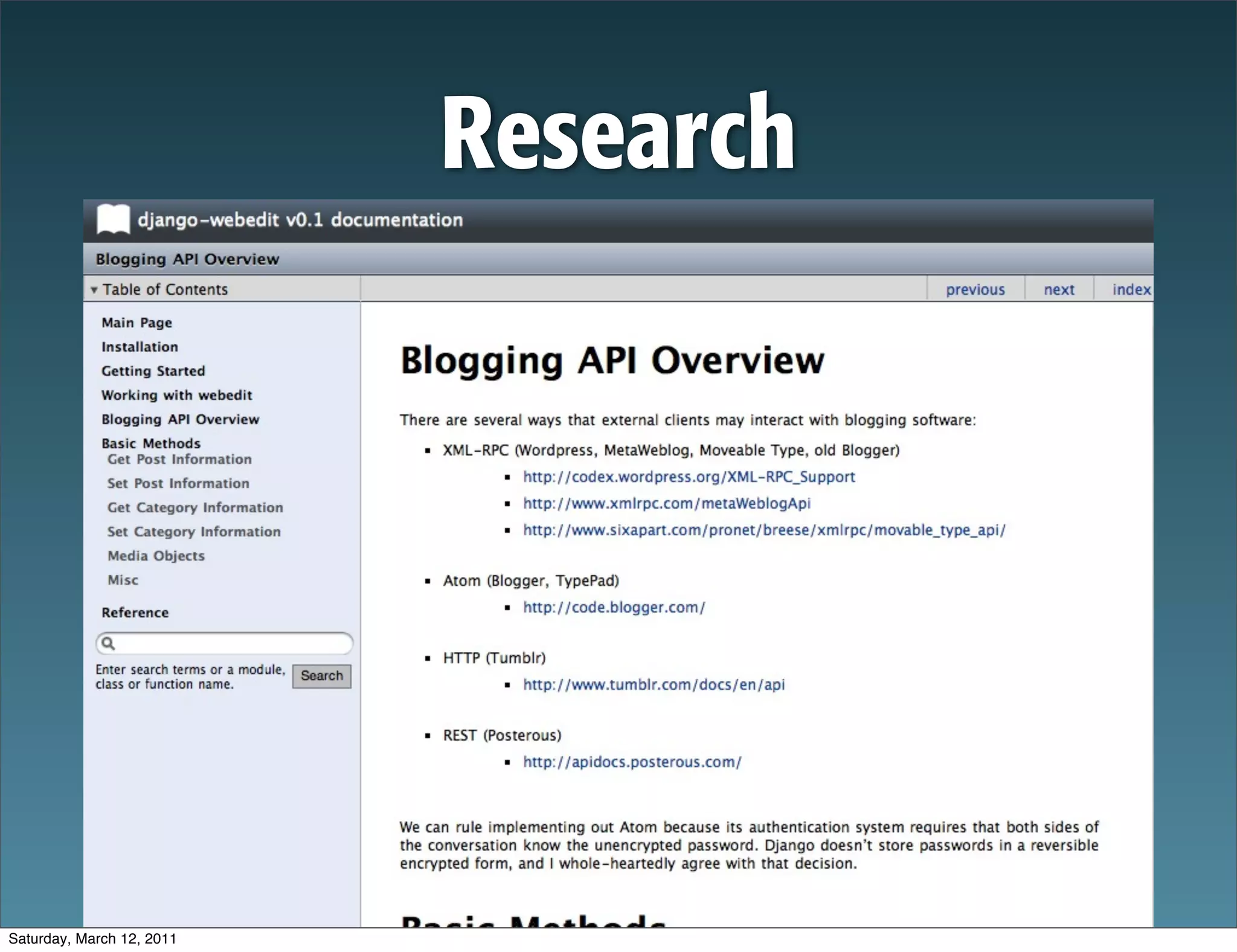Click the Atom (Blogger, TypePad) bullet text
Screen dimensions: 1237x952
click(x=531, y=581)
